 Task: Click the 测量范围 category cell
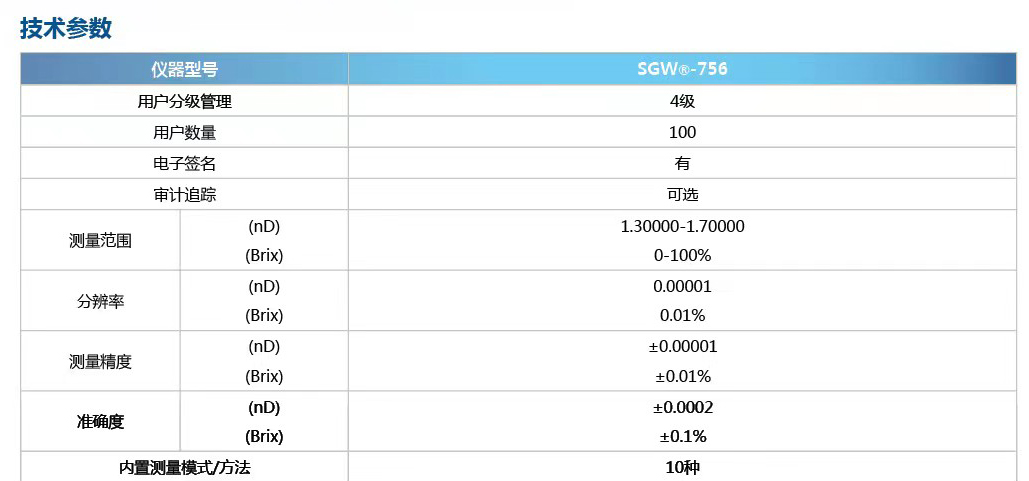[x=100, y=241]
